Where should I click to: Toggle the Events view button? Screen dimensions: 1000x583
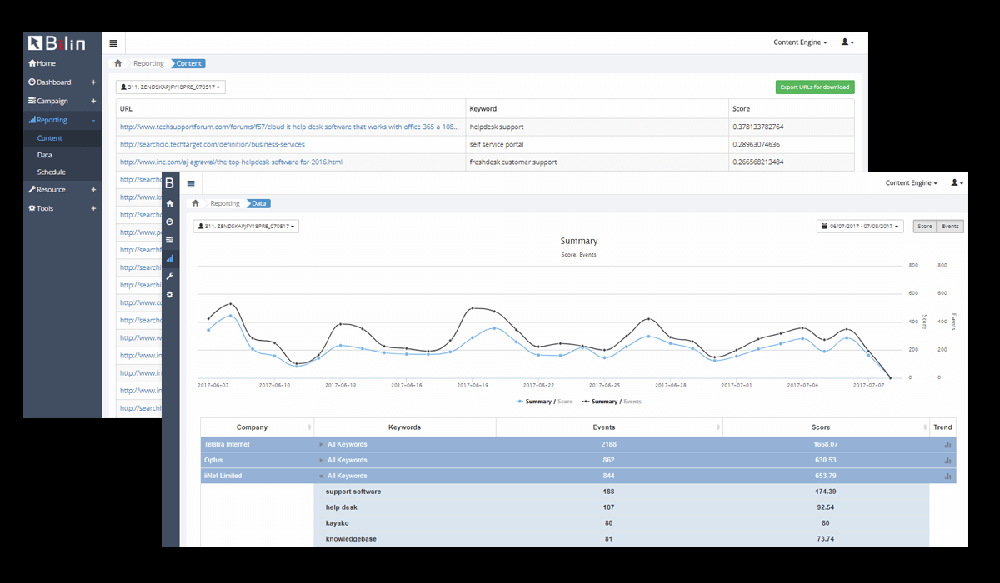[950, 226]
